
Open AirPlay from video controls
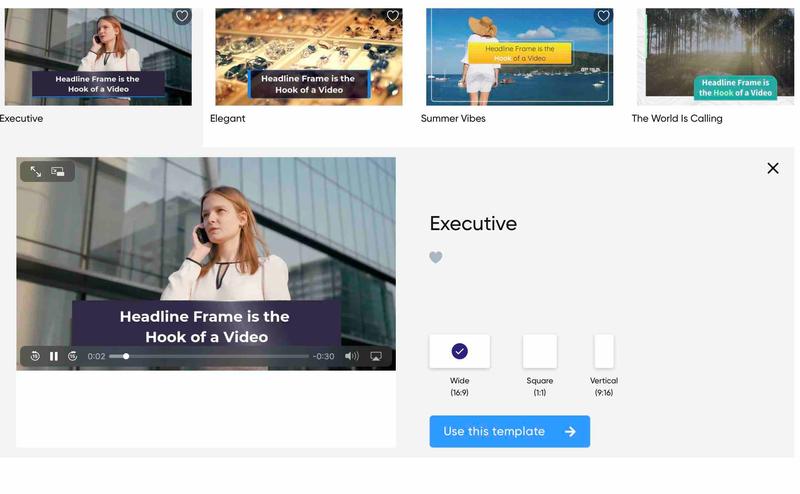[376, 356]
